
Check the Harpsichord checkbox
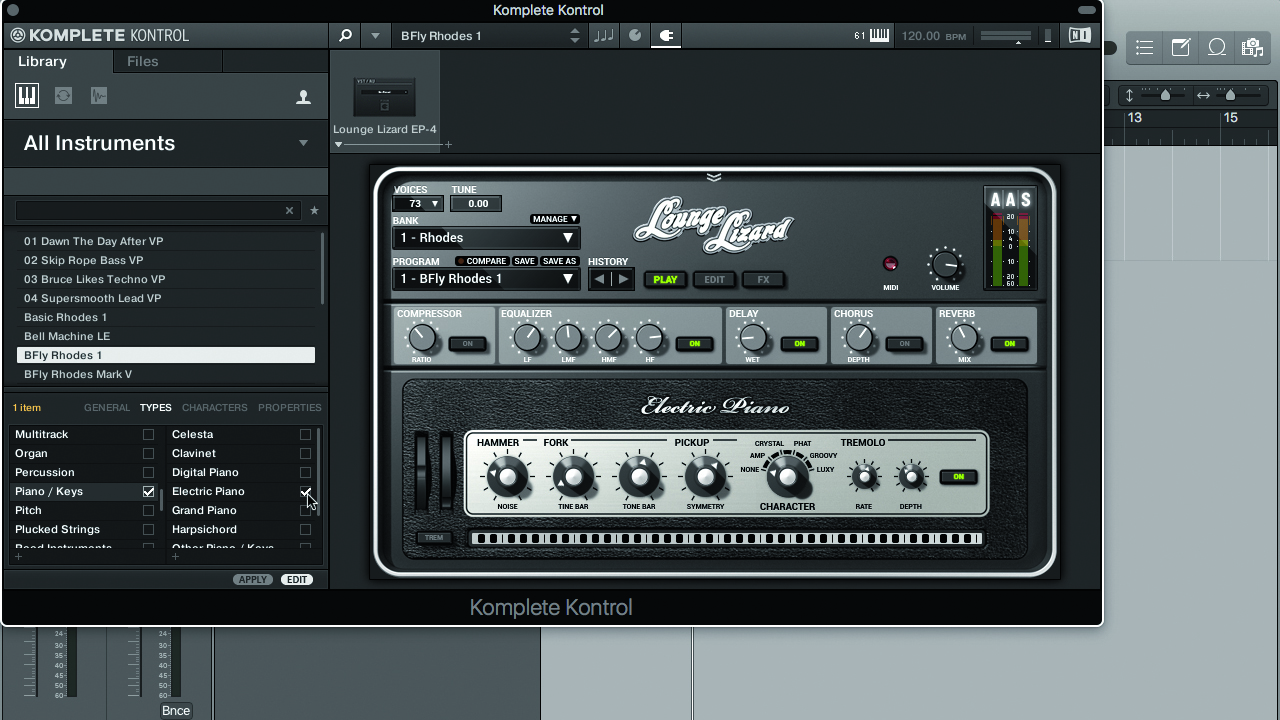(x=305, y=530)
